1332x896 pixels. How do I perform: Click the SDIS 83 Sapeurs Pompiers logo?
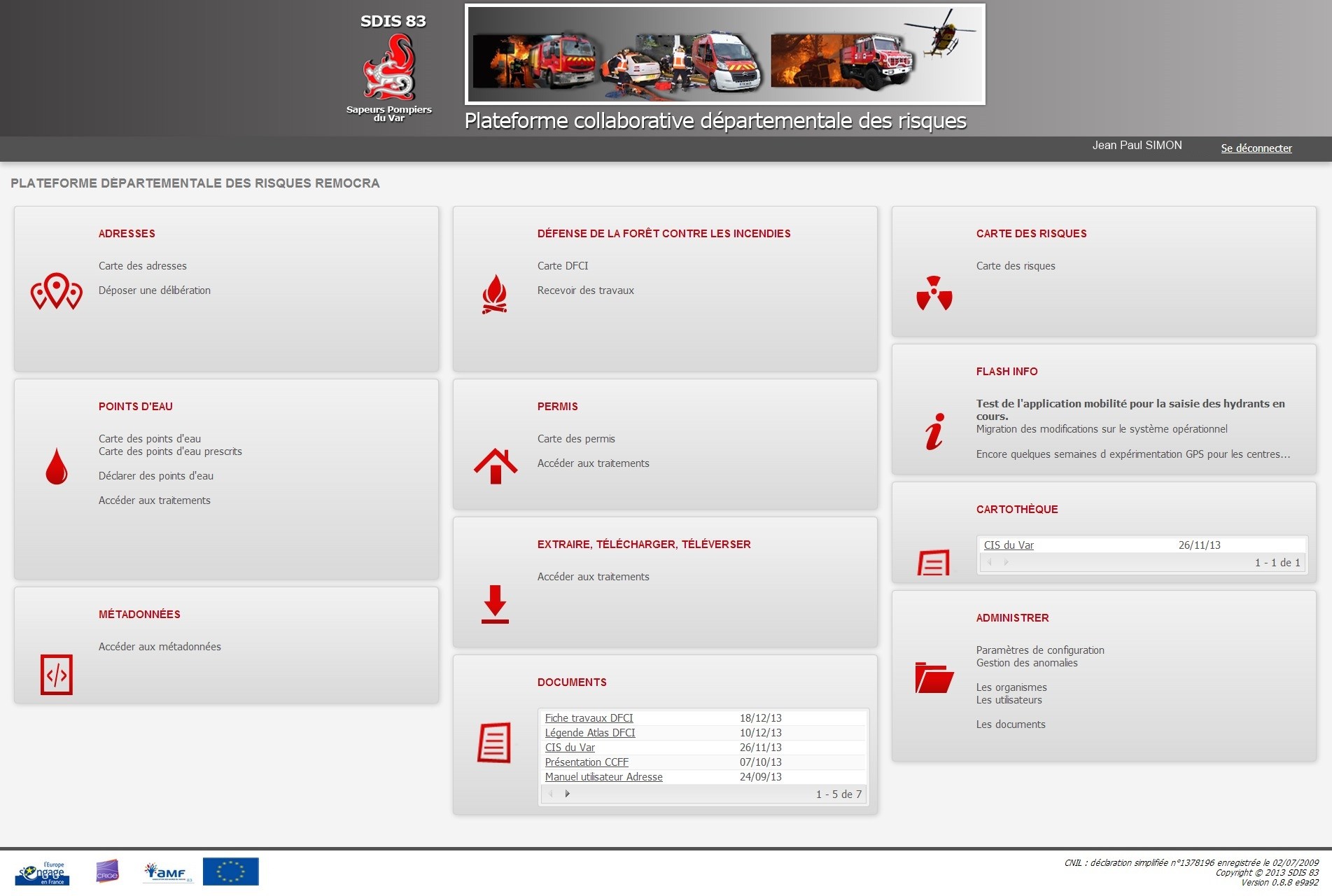point(389,70)
